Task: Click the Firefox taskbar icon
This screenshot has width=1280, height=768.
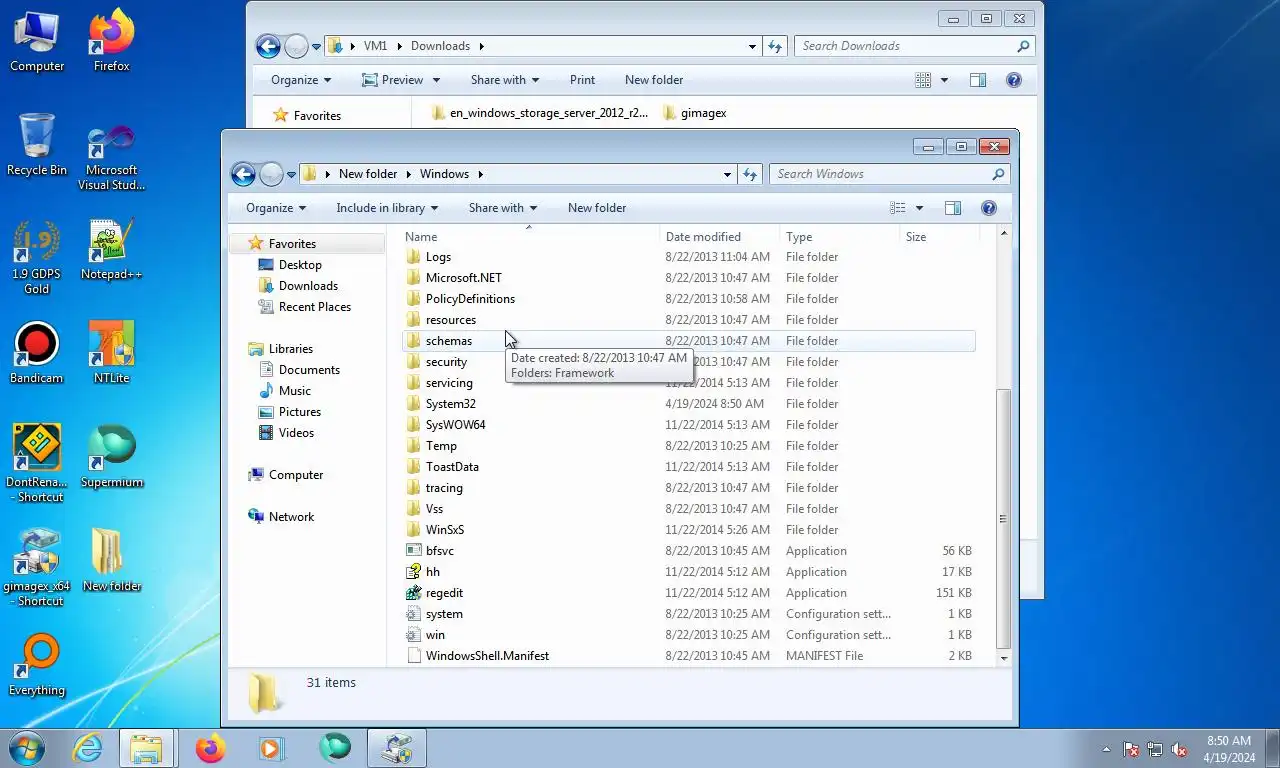Action: pyautogui.click(x=210, y=748)
